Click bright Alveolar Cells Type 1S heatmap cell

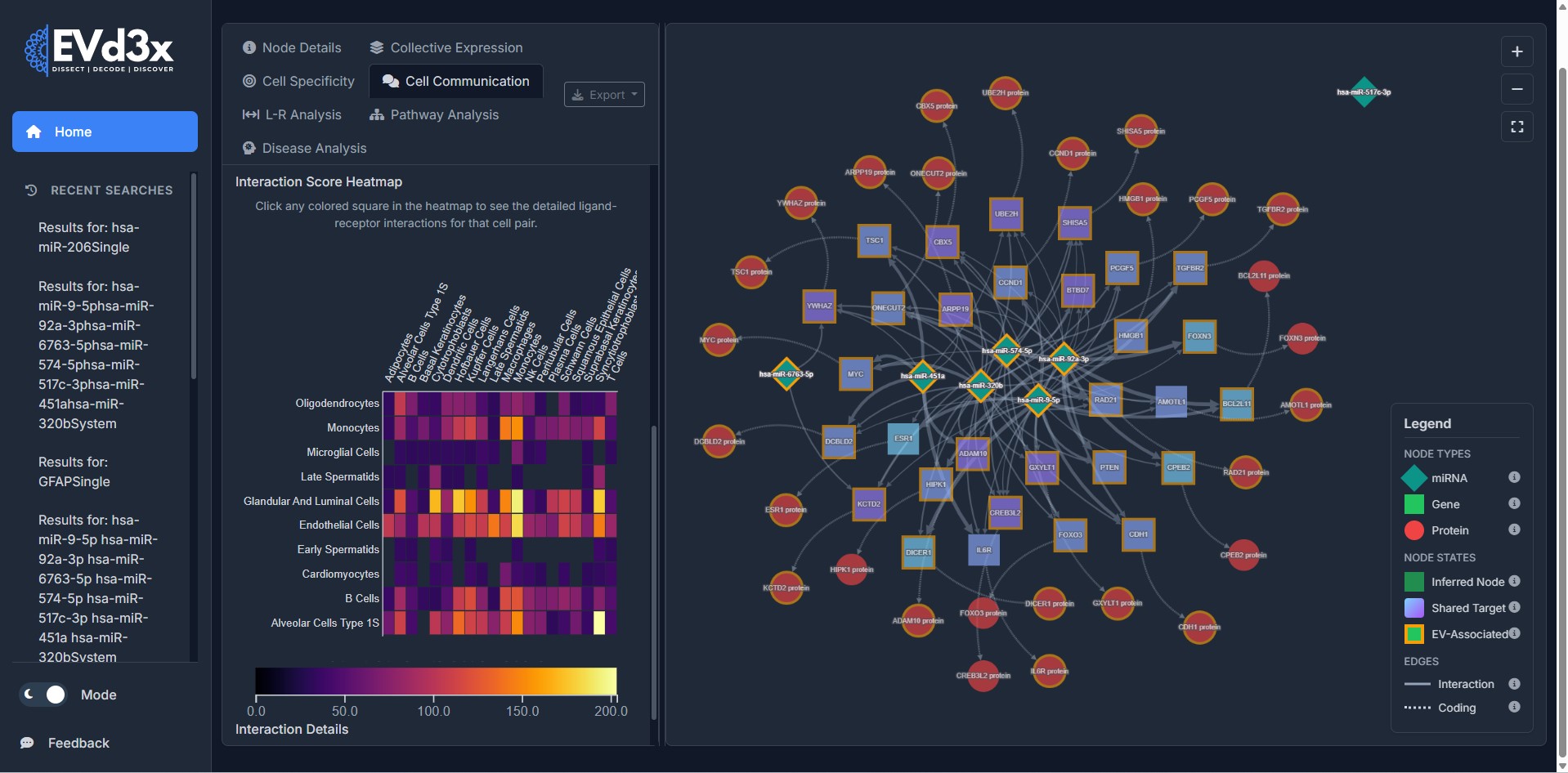tap(599, 623)
